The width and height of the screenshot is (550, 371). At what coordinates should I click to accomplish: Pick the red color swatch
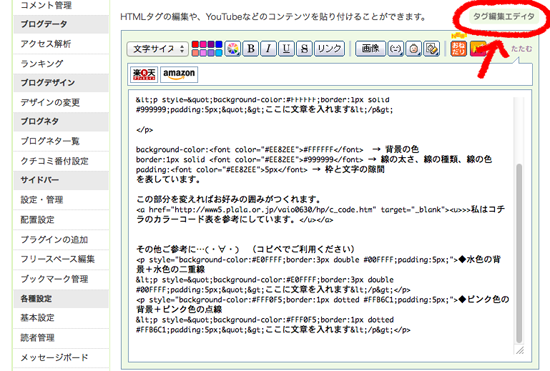click(195, 45)
